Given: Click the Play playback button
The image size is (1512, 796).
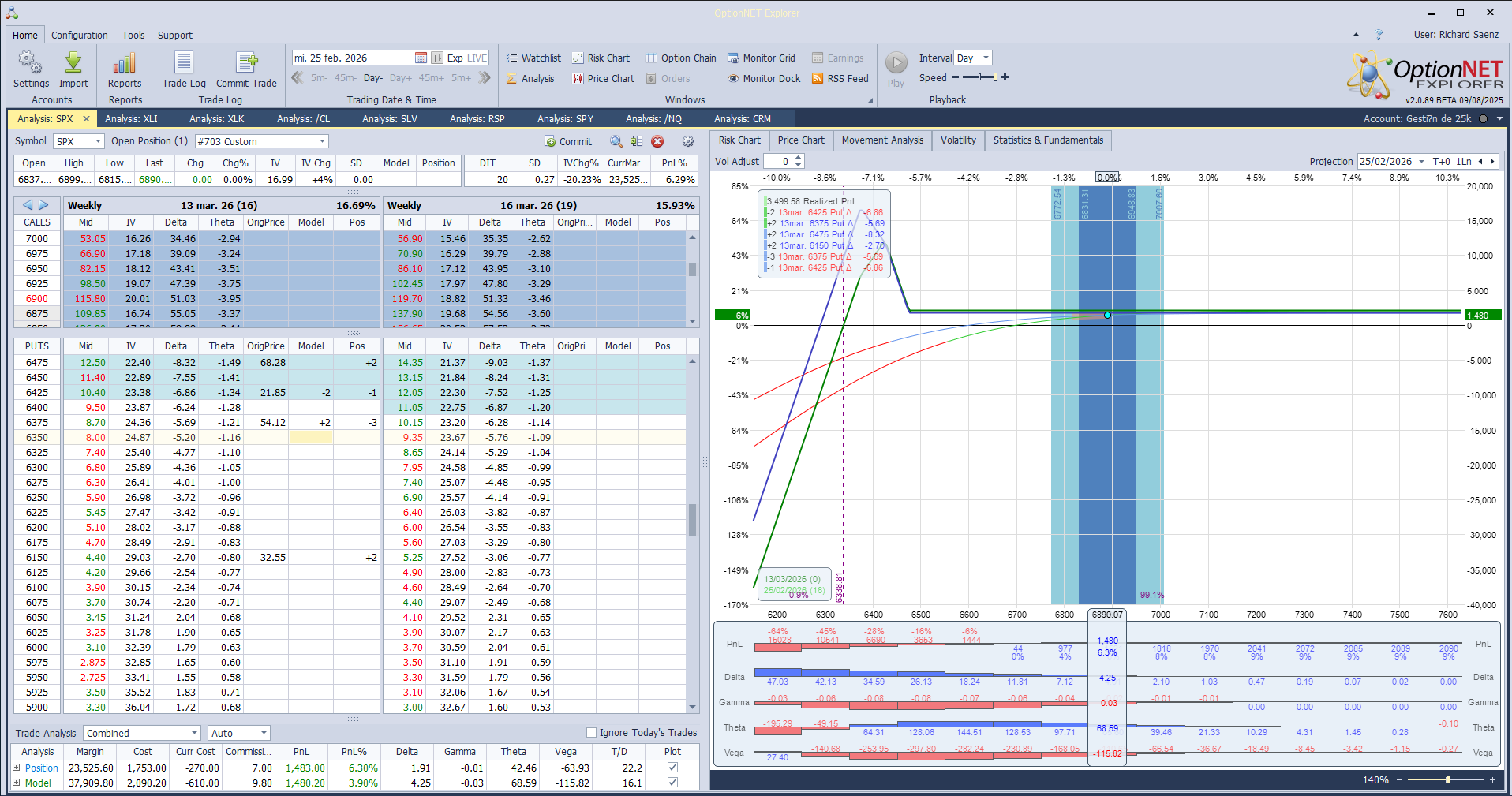Looking at the screenshot, I should (896, 69).
